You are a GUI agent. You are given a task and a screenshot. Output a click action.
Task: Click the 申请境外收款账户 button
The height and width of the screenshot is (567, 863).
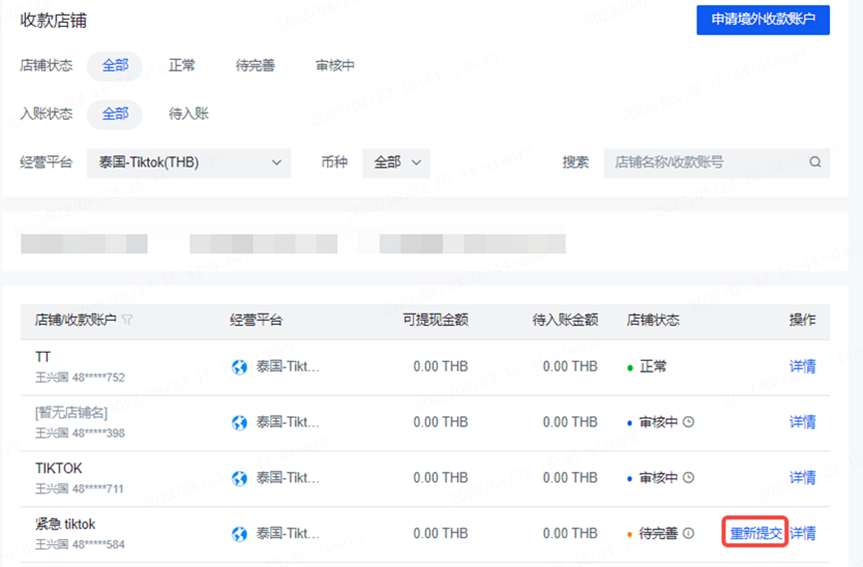pos(763,20)
